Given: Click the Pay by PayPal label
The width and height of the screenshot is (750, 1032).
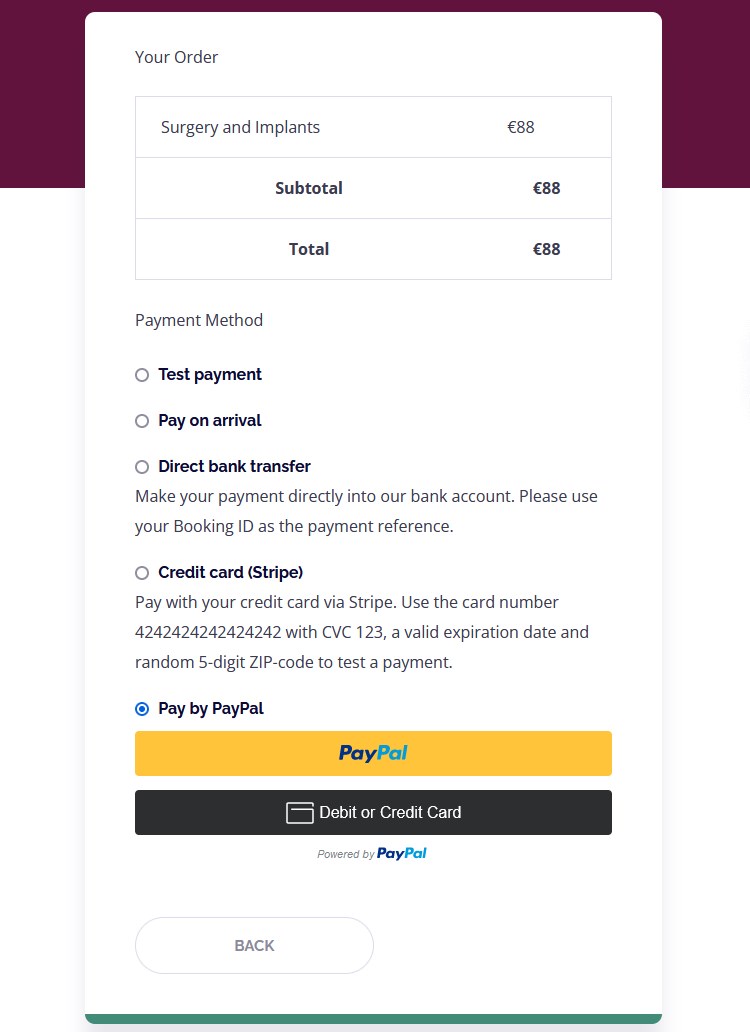Looking at the screenshot, I should tap(211, 709).
